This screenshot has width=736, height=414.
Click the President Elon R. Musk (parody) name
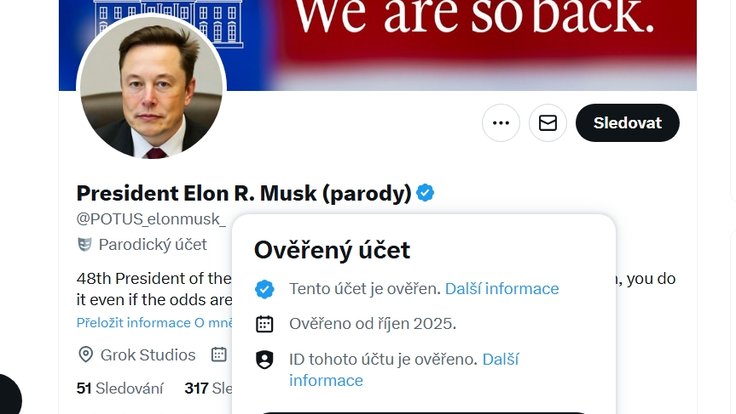pyautogui.click(x=244, y=193)
